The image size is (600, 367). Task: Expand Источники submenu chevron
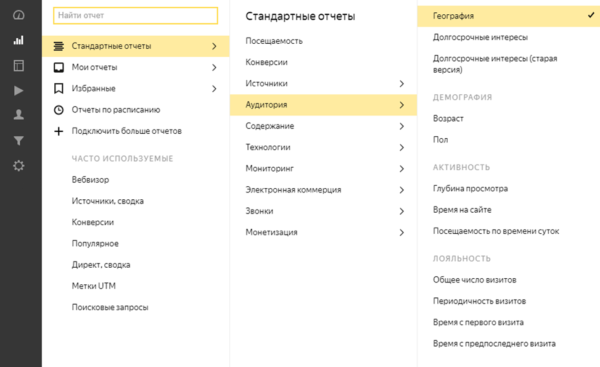(x=401, y=83)
